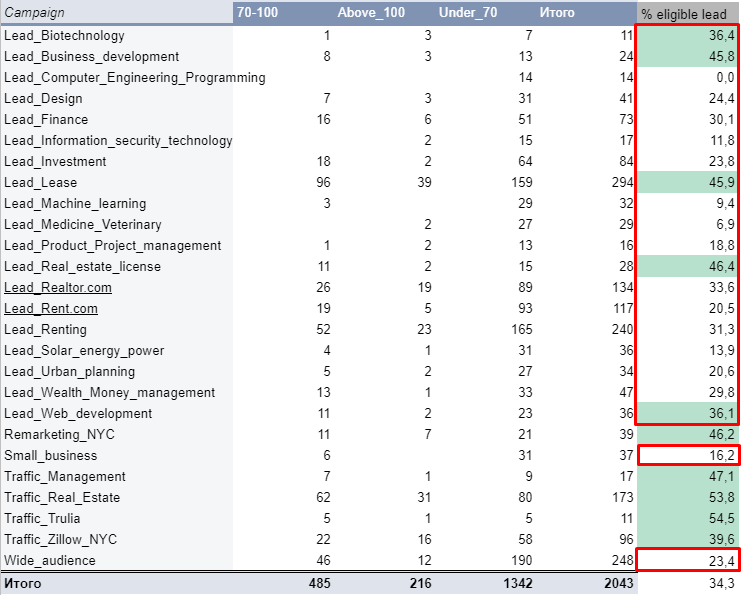Viewport: 742px width, 595px height.
Task: Select the 46,4 eligible lead cell
Action: coord(687,266)
